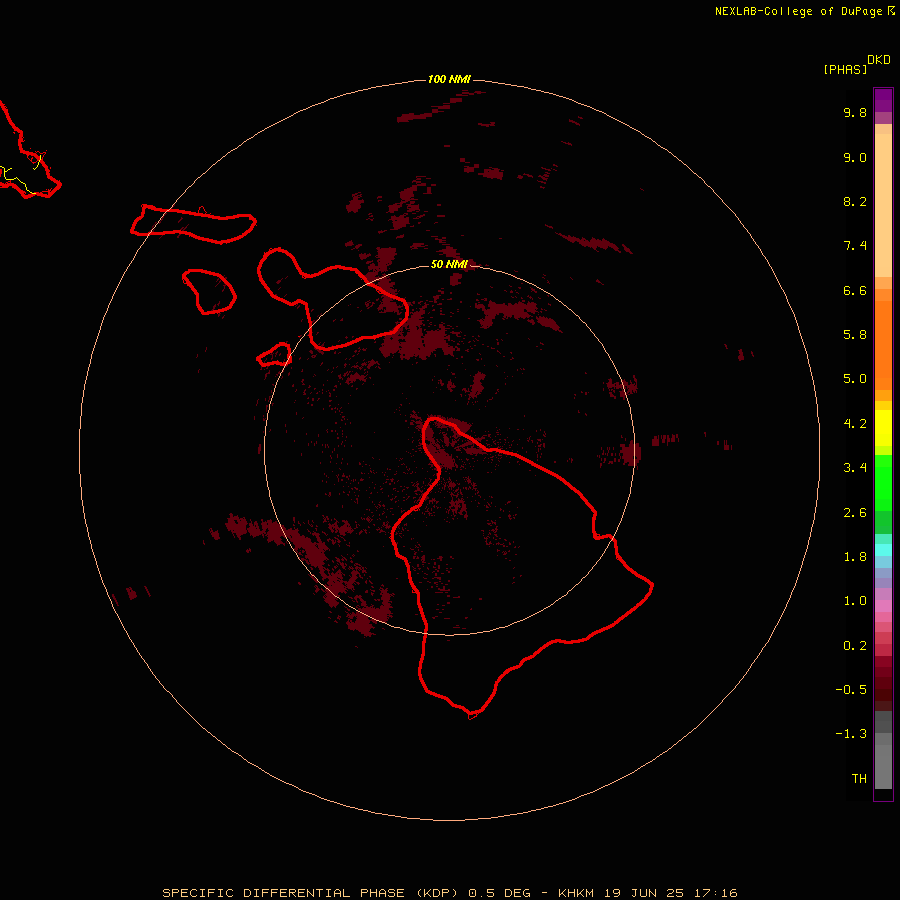Click the 6.6 value on color scale
Viewport: 900px width, 900px height.
[855, 290]
